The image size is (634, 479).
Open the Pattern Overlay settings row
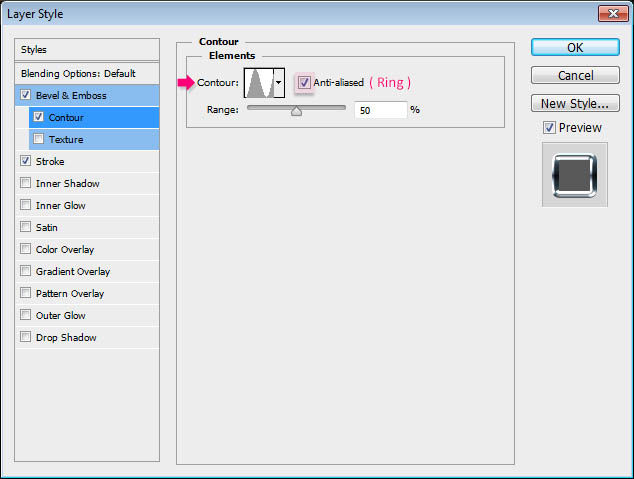point(87,293)
